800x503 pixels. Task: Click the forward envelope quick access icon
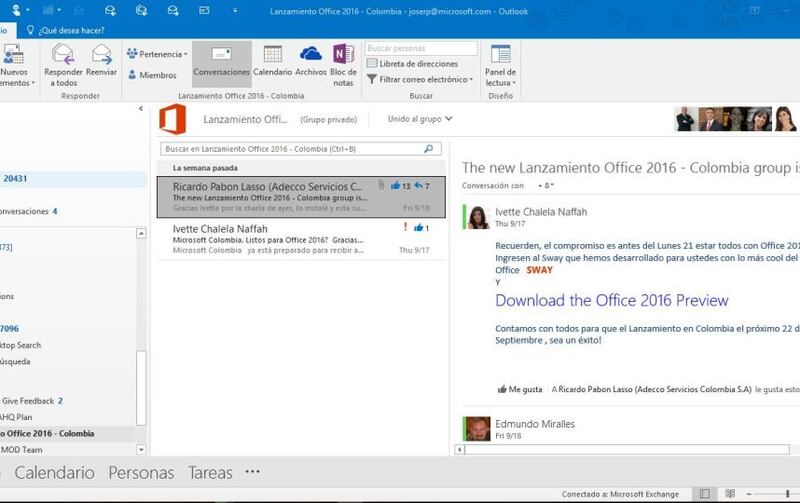[173, 11]
